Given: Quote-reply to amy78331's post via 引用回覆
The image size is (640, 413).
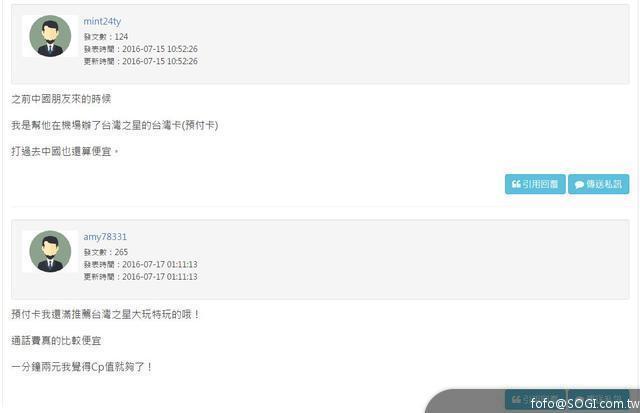Looking at the screenshot, I should [x=535, y=399].
